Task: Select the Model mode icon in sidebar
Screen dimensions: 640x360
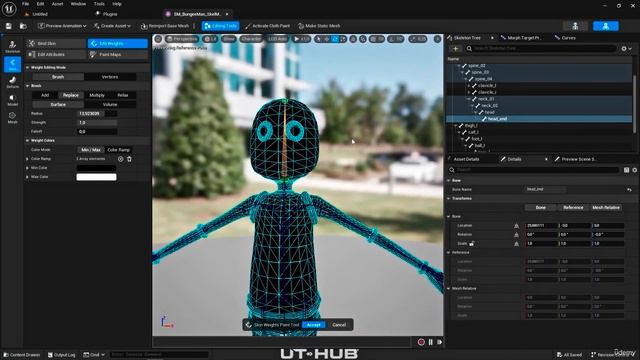Action: [x=12, y=100]
